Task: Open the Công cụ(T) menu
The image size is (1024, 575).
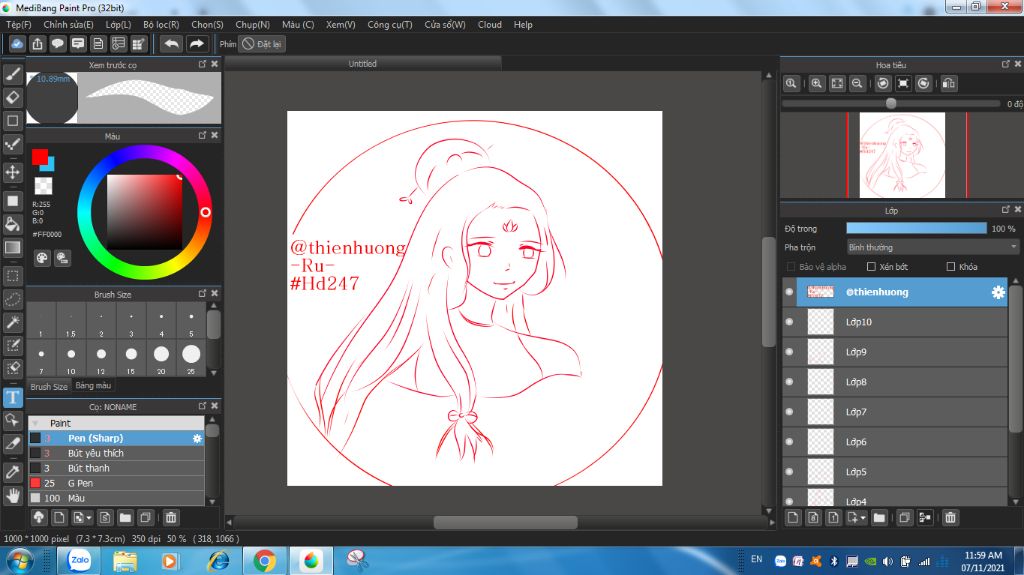Action: [390, 25]
